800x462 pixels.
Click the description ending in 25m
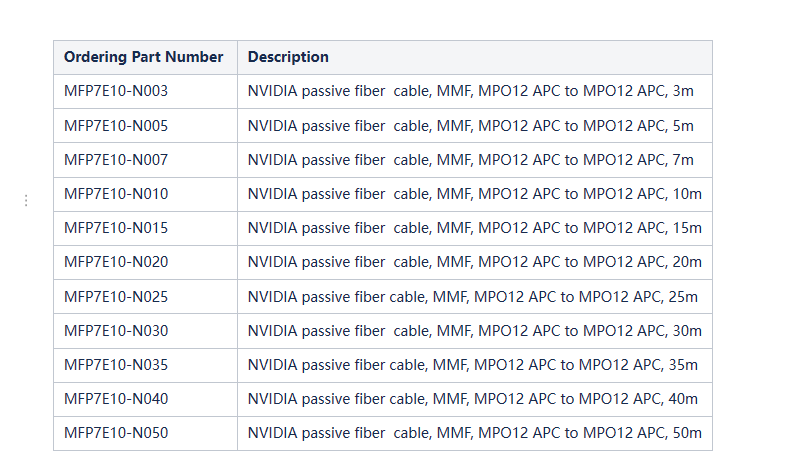(472, 297)
